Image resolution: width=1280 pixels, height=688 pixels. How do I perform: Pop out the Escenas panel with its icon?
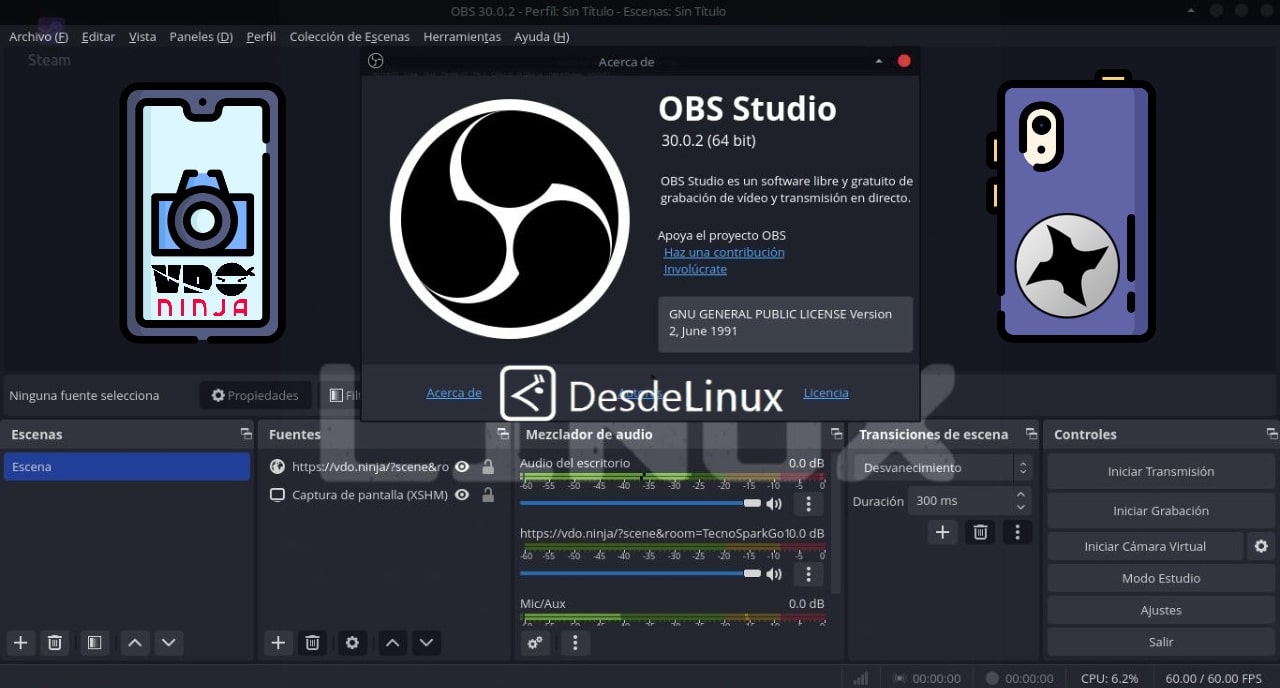coord(245,434)
